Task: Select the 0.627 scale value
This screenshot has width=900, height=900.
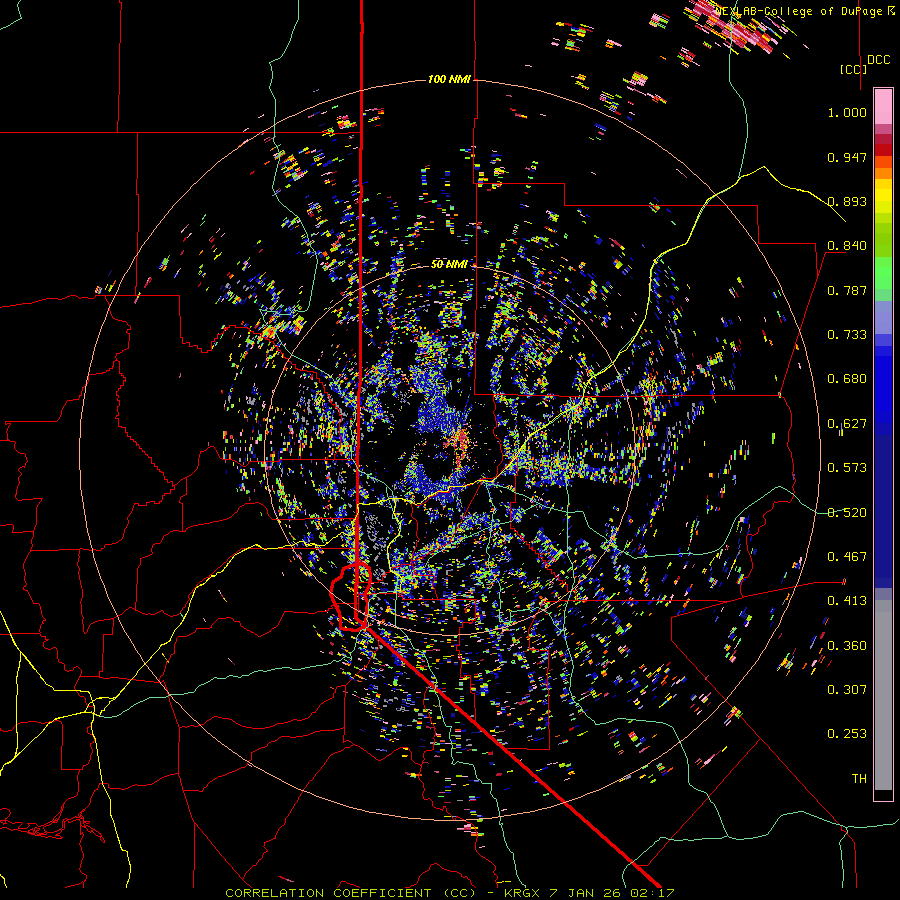Action: click(847, 424)
